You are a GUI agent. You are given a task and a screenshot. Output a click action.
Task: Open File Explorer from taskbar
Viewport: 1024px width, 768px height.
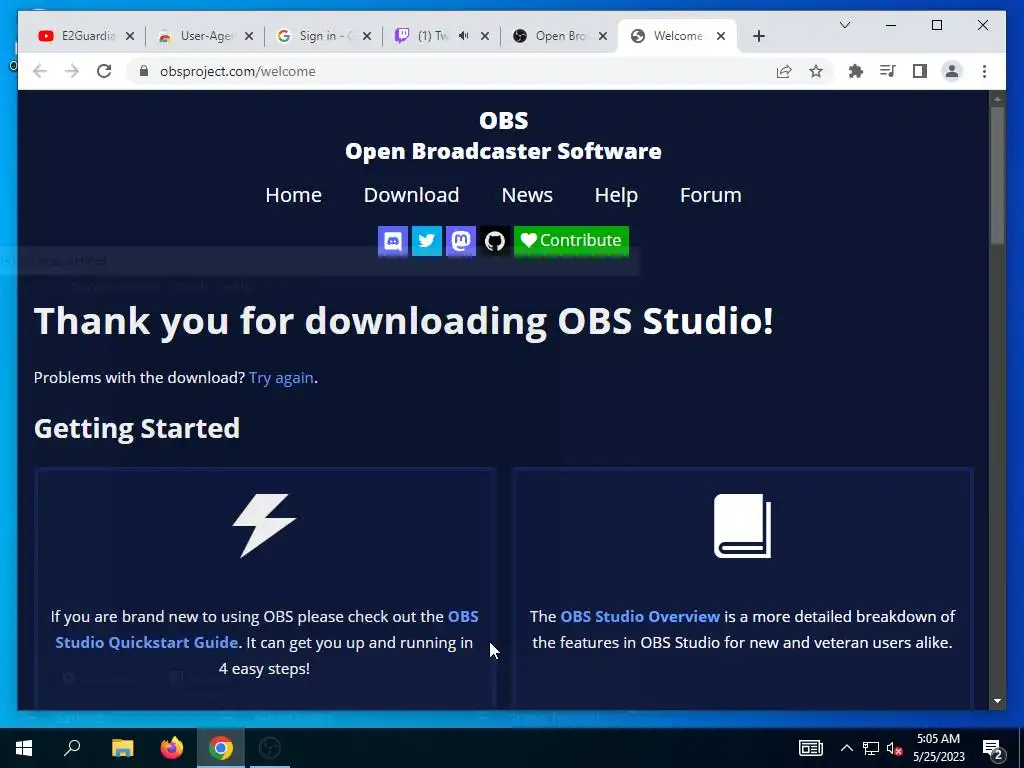[122, 748]
